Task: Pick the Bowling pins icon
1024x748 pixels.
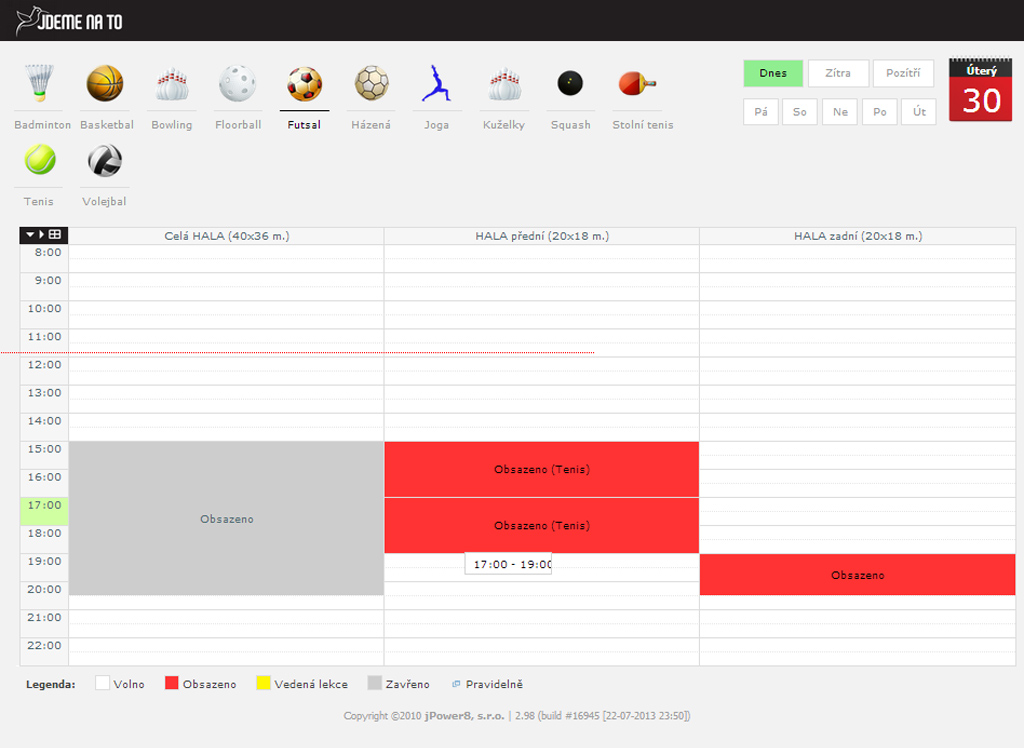Action: pyautogui.click(x=171, y=84)
